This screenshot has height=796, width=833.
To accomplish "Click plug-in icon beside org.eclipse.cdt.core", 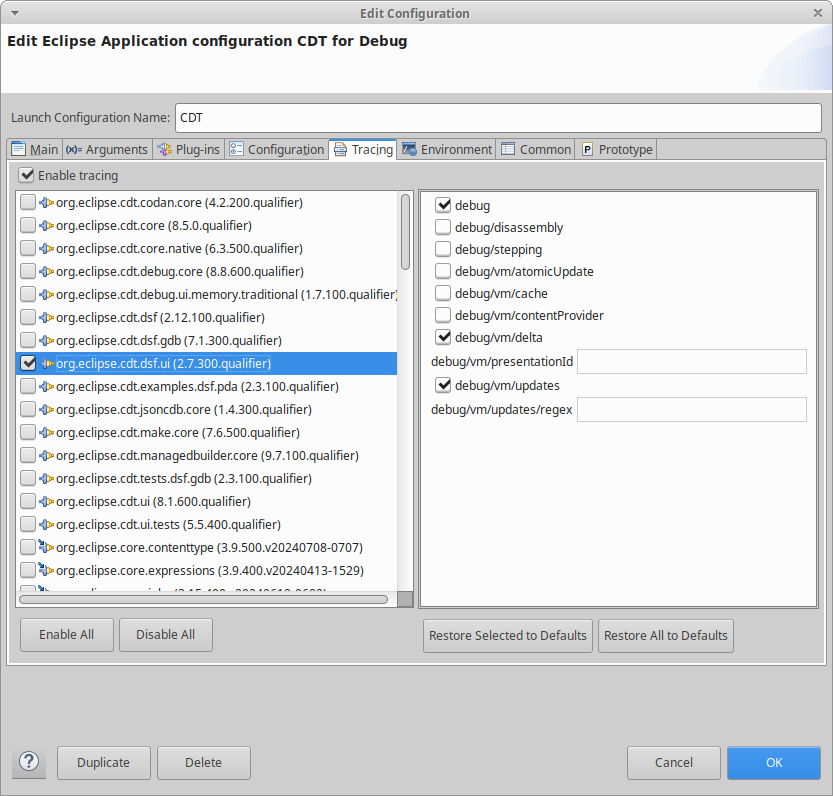I will point(46,225).
